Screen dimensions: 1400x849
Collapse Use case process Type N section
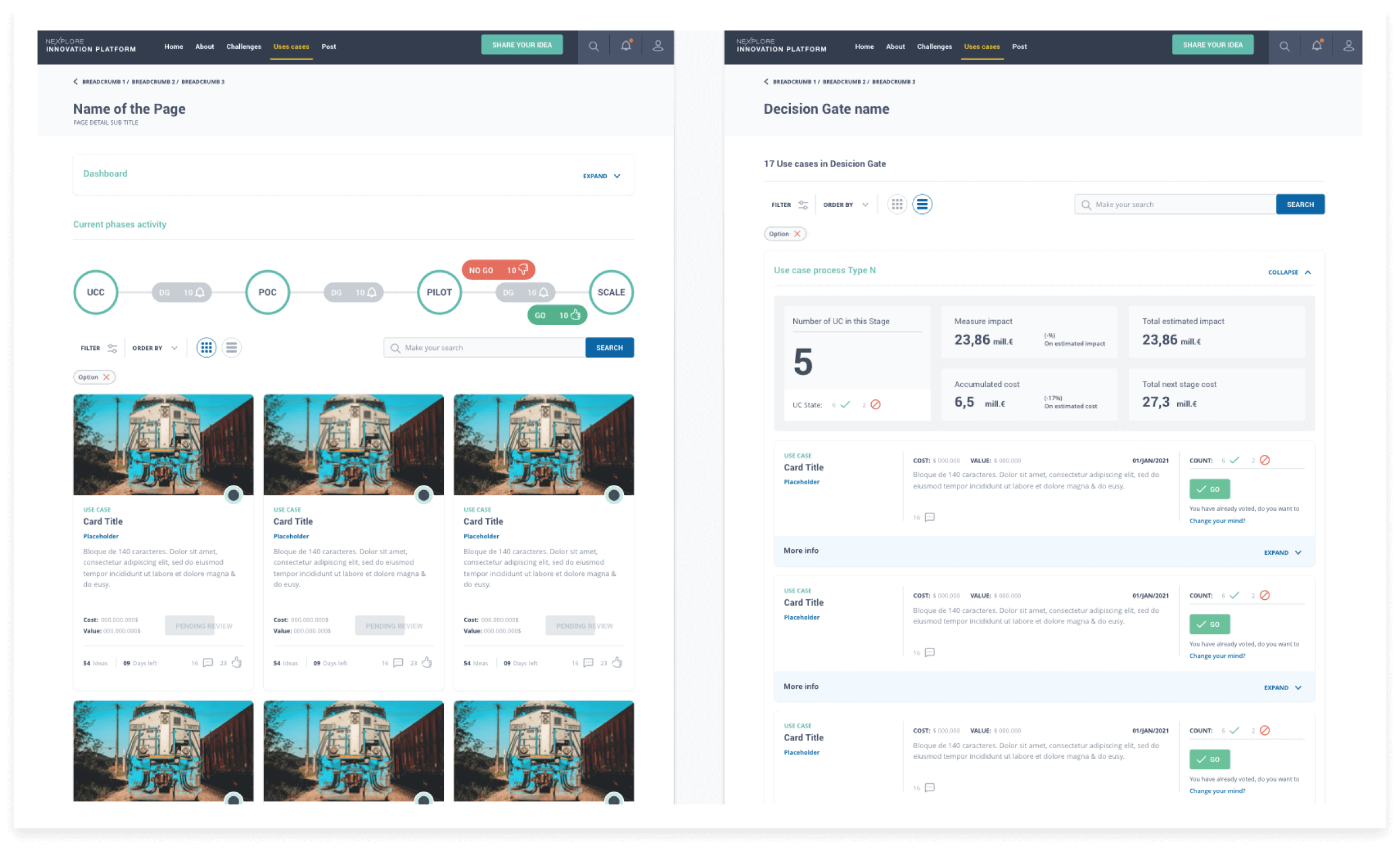point(1289,272)
